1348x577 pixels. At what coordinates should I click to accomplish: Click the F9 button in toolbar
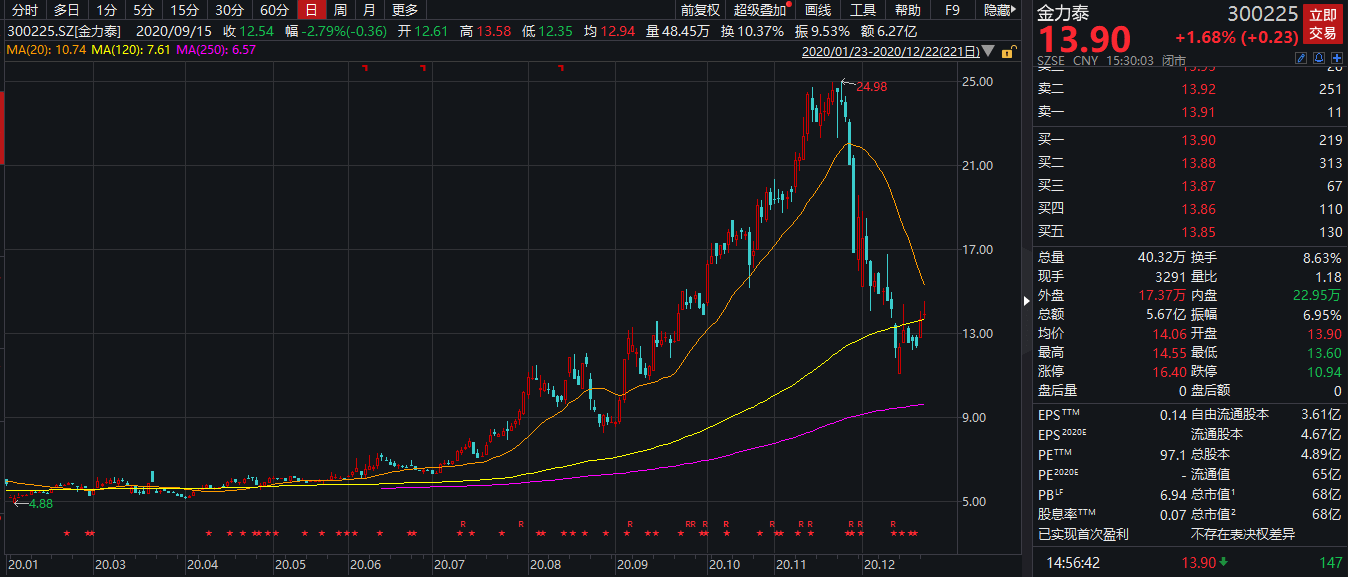click(x=952, y=10)
